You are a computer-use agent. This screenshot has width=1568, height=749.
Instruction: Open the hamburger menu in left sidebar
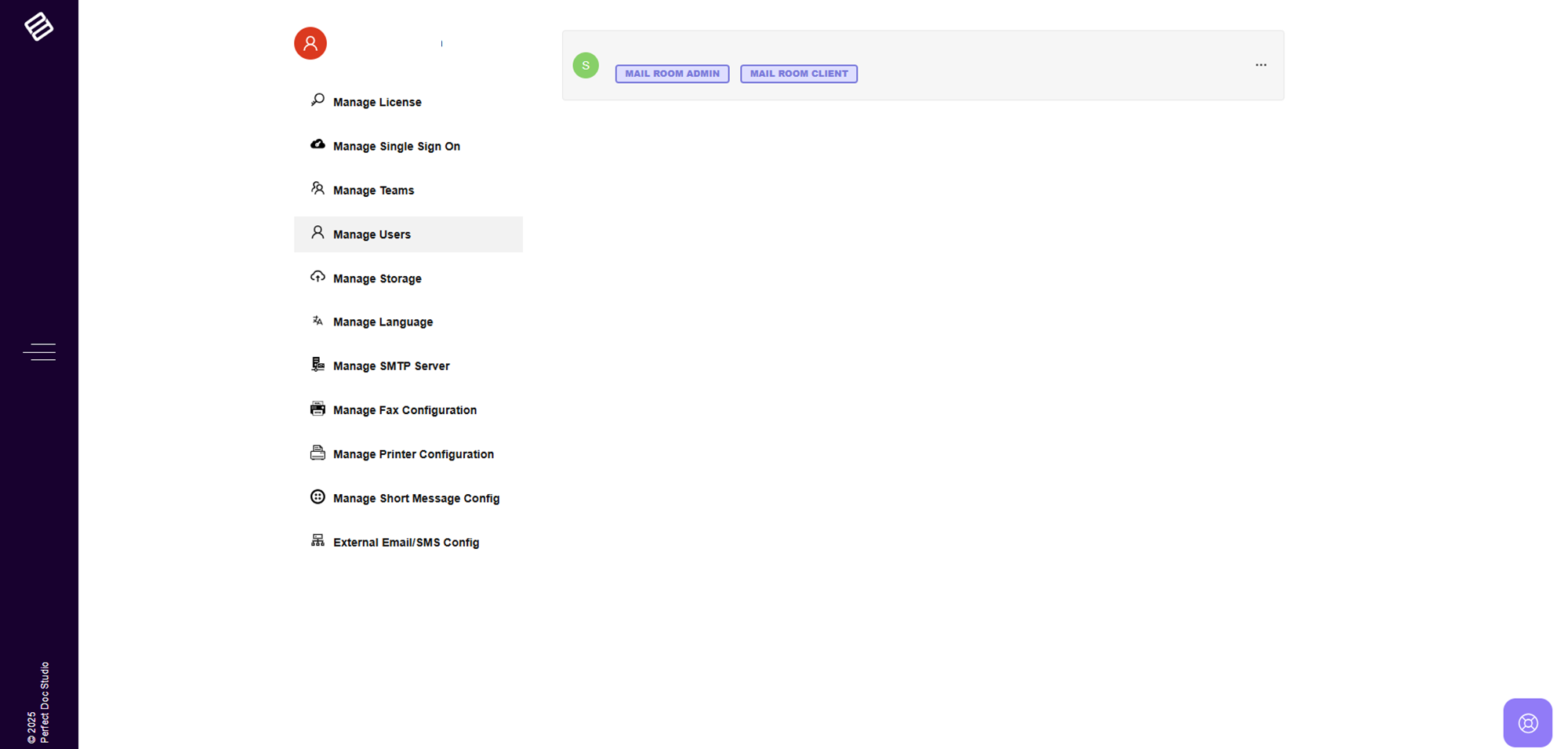coord(39,352)
